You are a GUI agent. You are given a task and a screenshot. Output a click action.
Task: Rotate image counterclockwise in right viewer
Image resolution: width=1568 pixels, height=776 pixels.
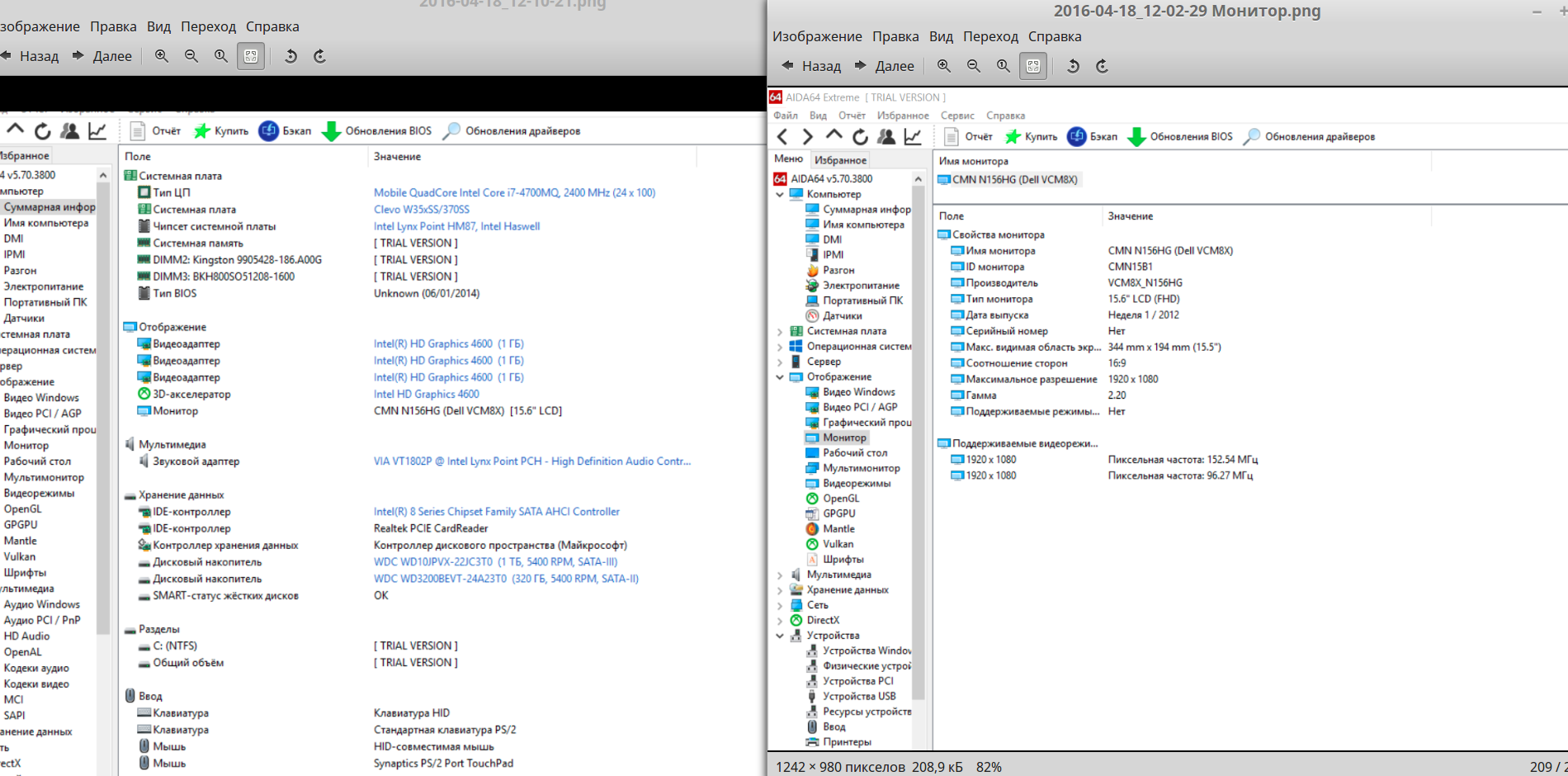click(x=1073, y=66)
